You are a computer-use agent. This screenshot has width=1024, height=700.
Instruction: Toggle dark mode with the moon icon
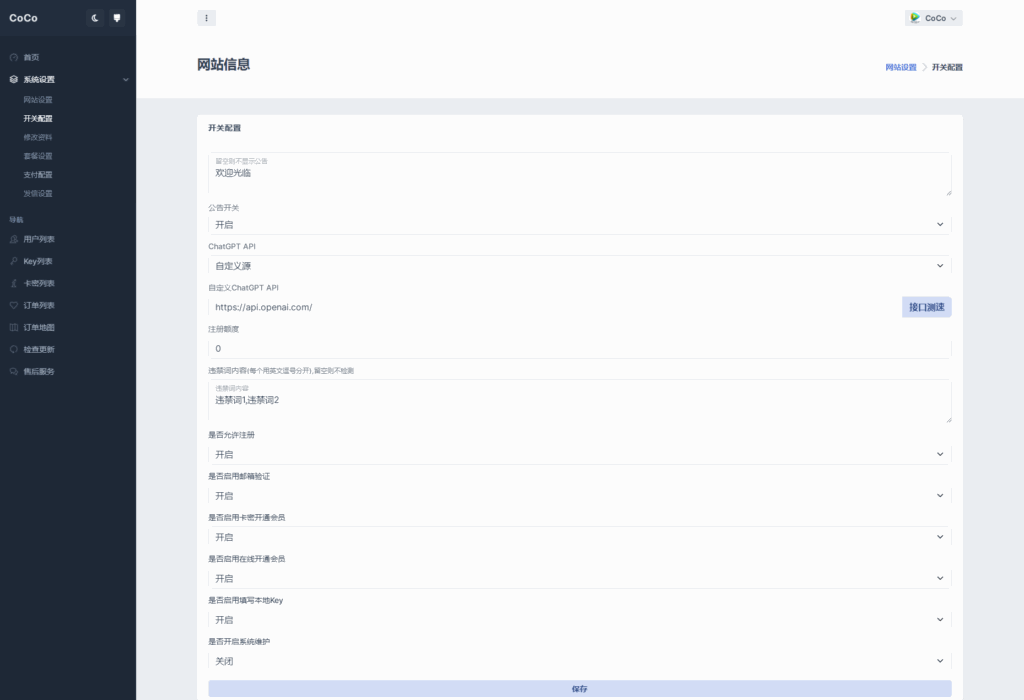pos(95,18)
